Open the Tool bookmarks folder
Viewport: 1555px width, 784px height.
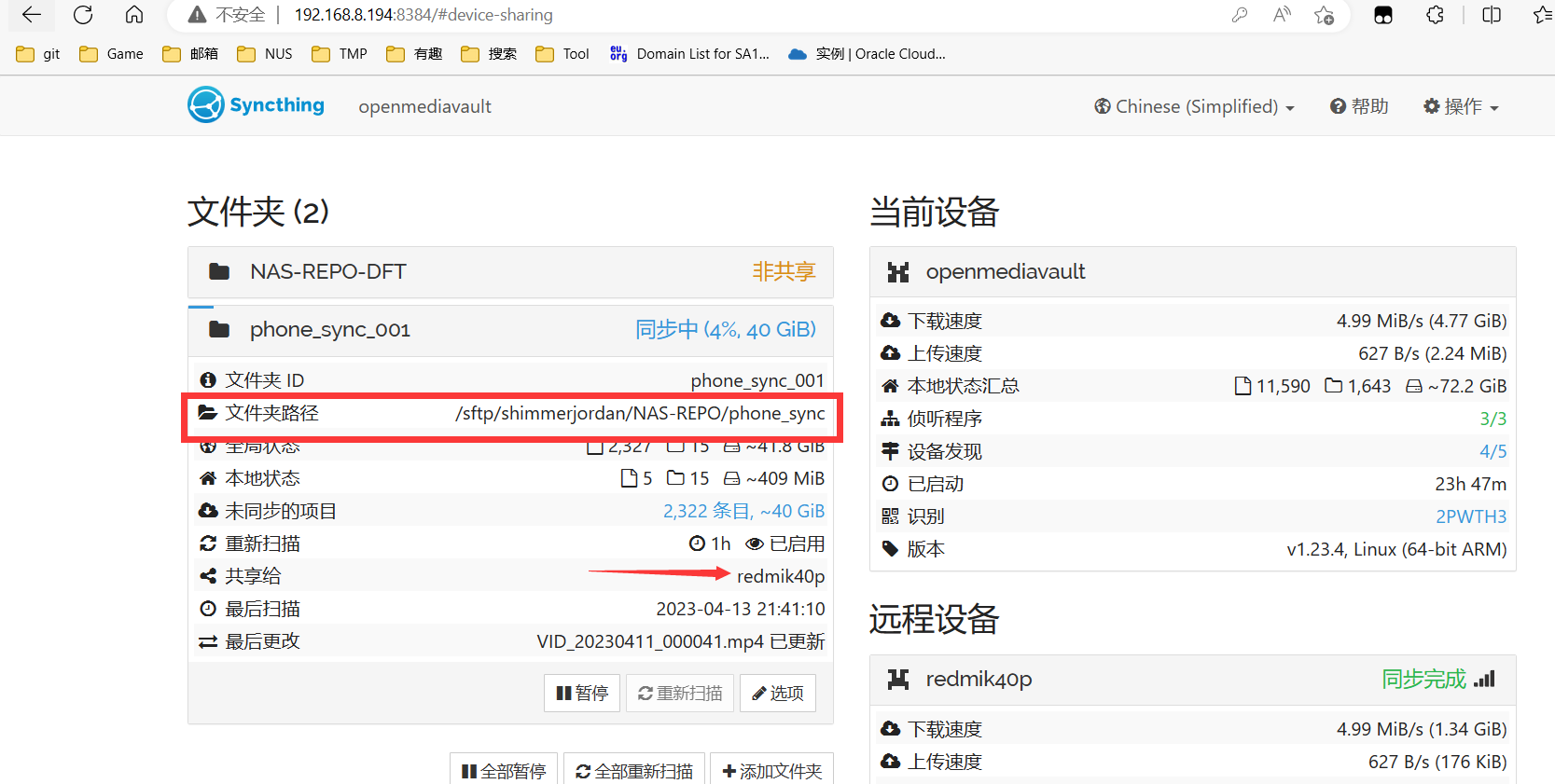pos(562,54)
